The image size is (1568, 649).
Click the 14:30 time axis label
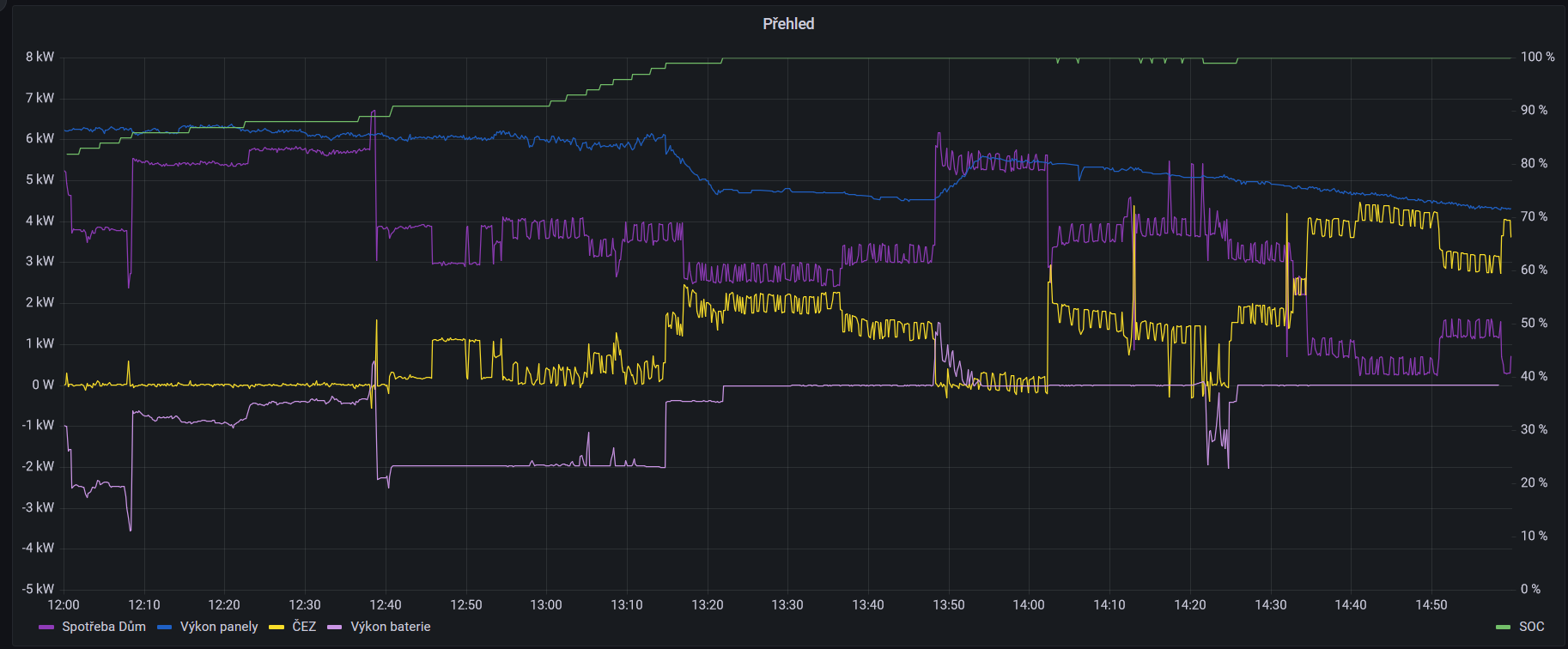pos(1271,605)
